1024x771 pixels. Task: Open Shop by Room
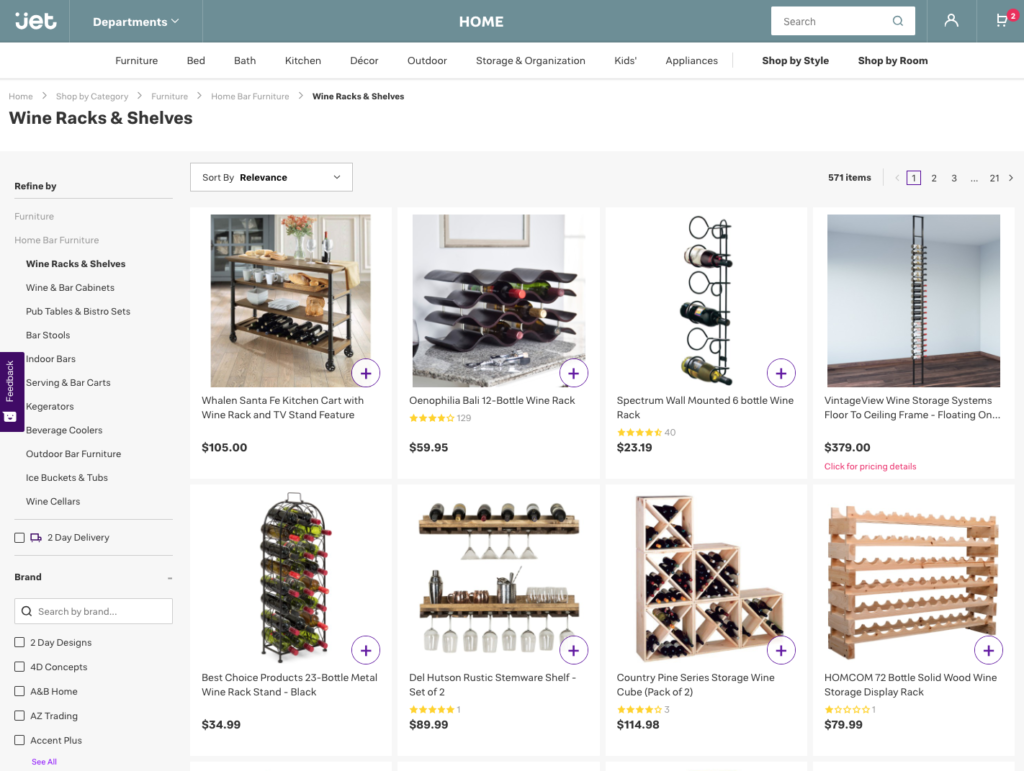click(x=893, y=61)
